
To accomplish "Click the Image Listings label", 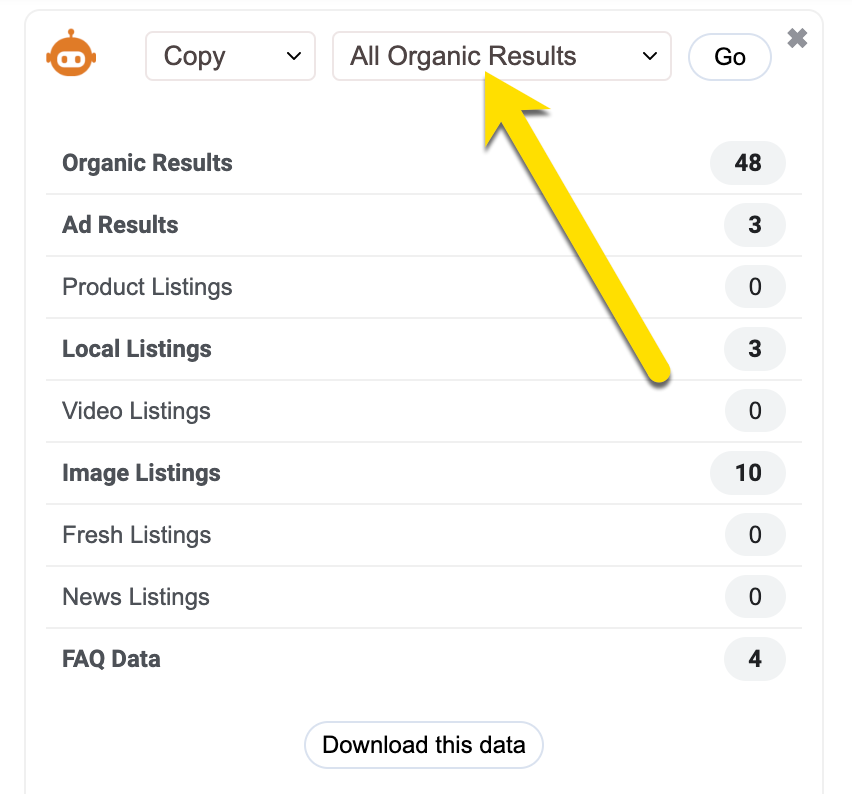I will point(140,473).
